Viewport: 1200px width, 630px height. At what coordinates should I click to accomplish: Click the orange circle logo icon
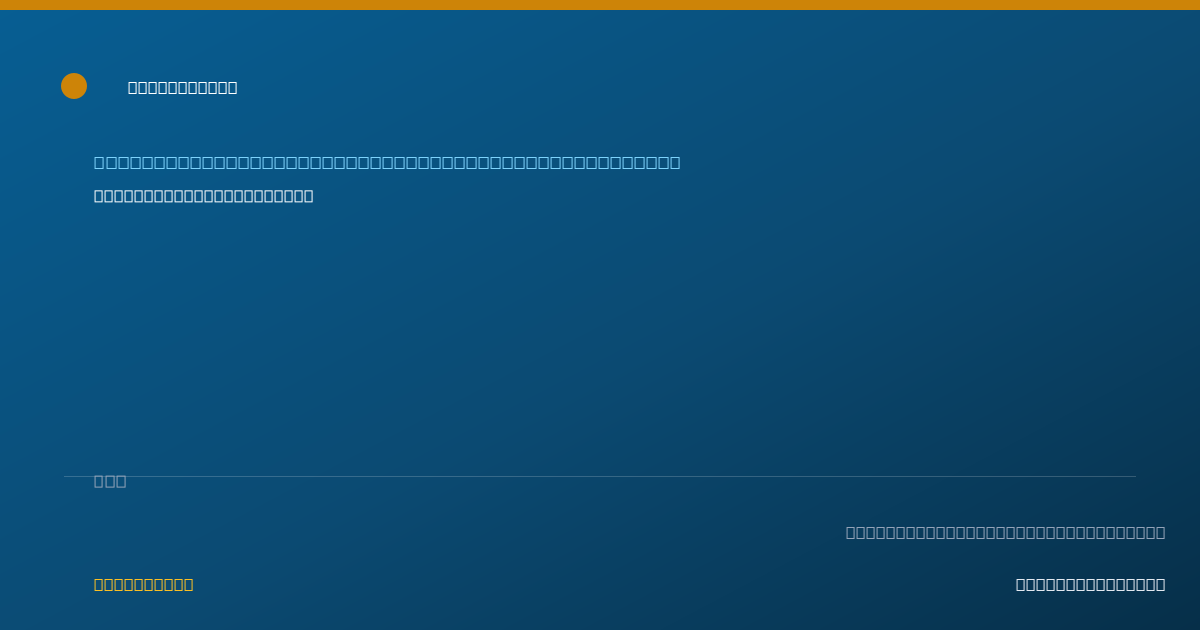click(74, 86)
